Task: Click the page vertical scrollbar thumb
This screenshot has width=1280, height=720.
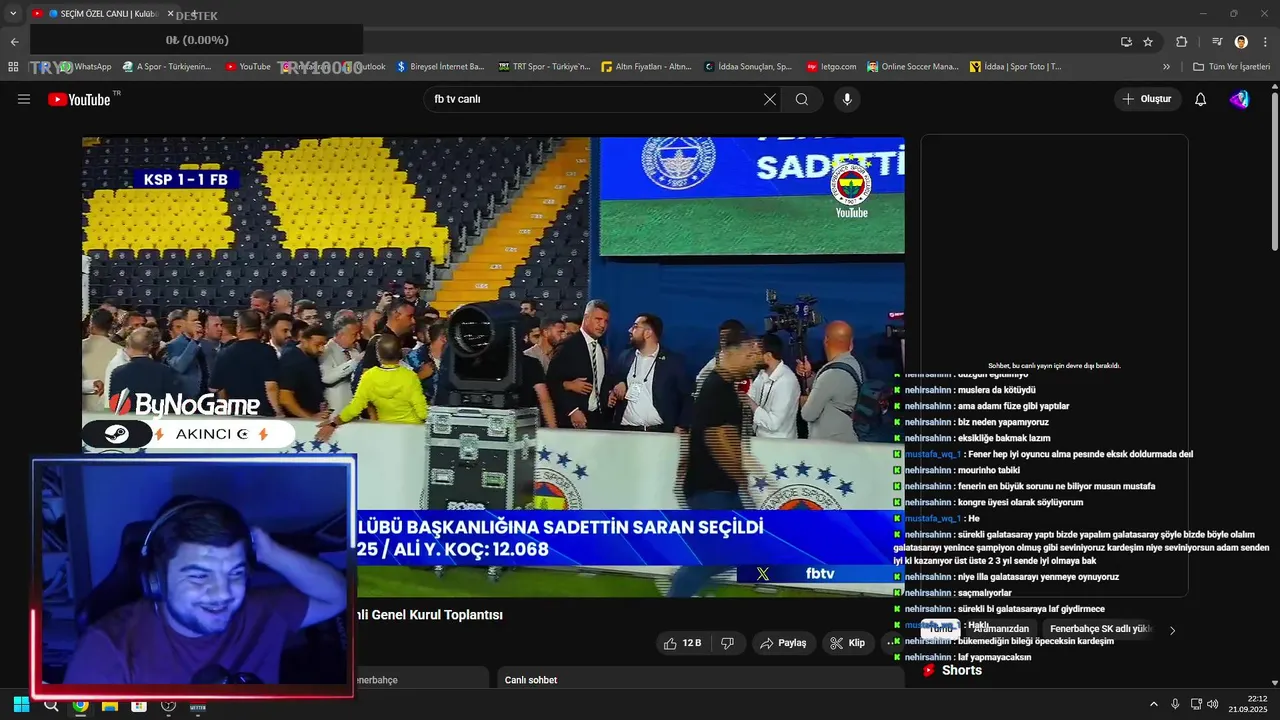Action: pyautogui.click(x=1274, y=170)
